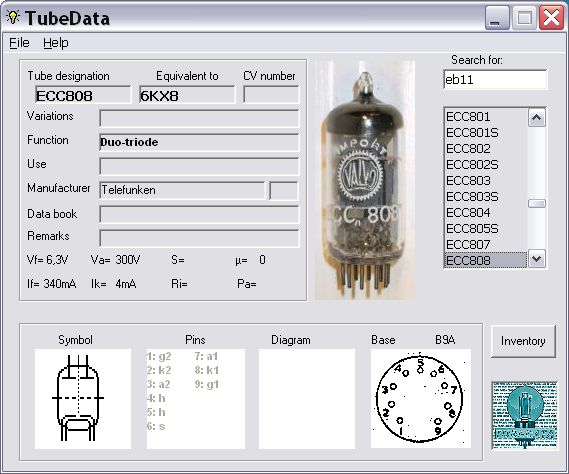Click pin entry '3: a2'
The image size is (569, 474).
(x=159, y=384)
